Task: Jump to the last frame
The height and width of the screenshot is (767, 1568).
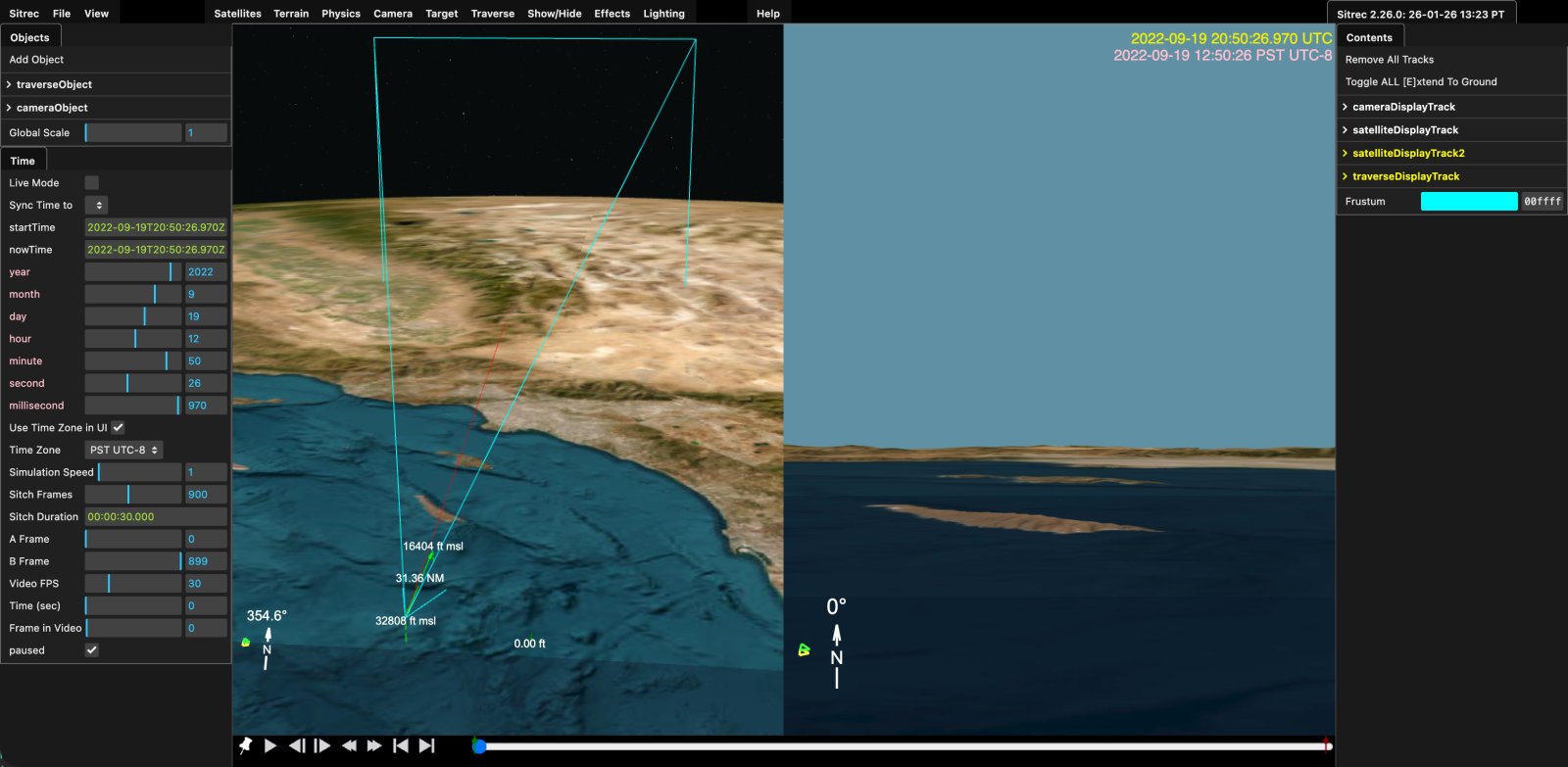Action: (x=426, y=745)
